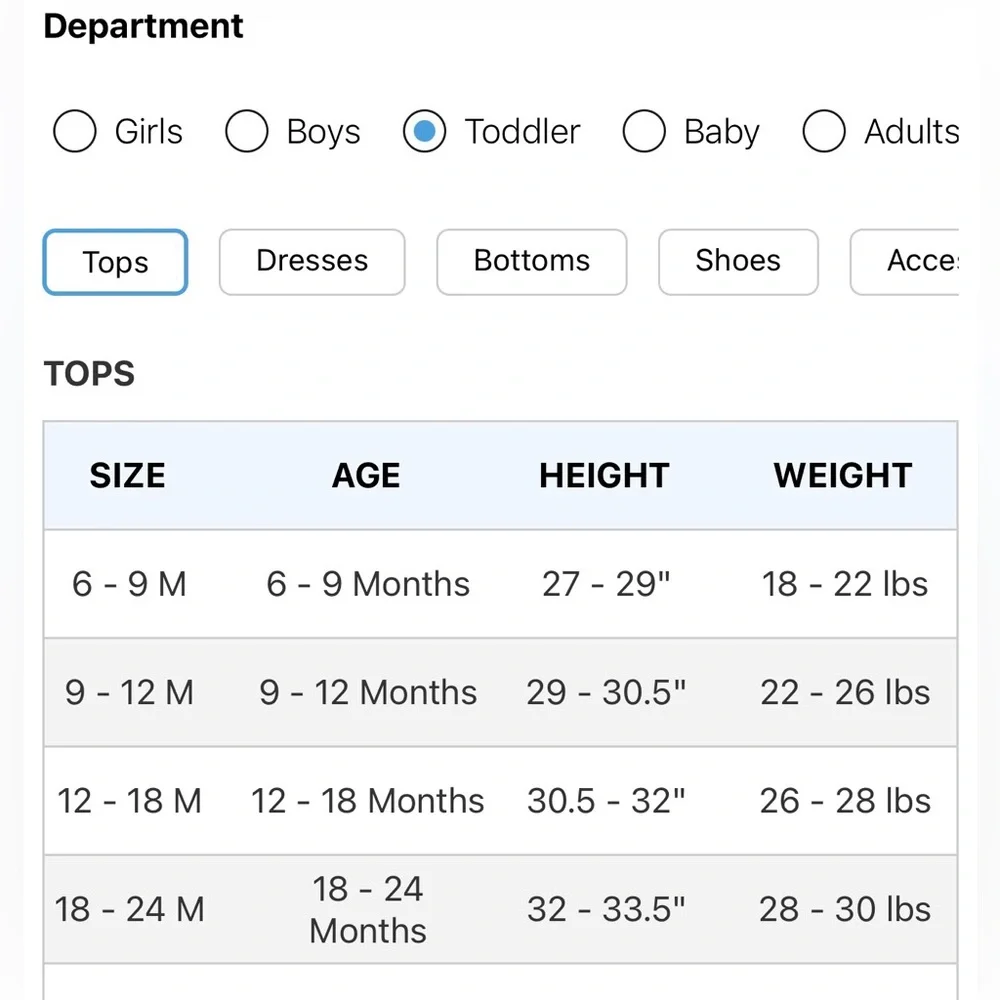The height and width of the screenshot is (1000, 1000).
Task: Click the WEIGHT column header
Action: (843, 476)
